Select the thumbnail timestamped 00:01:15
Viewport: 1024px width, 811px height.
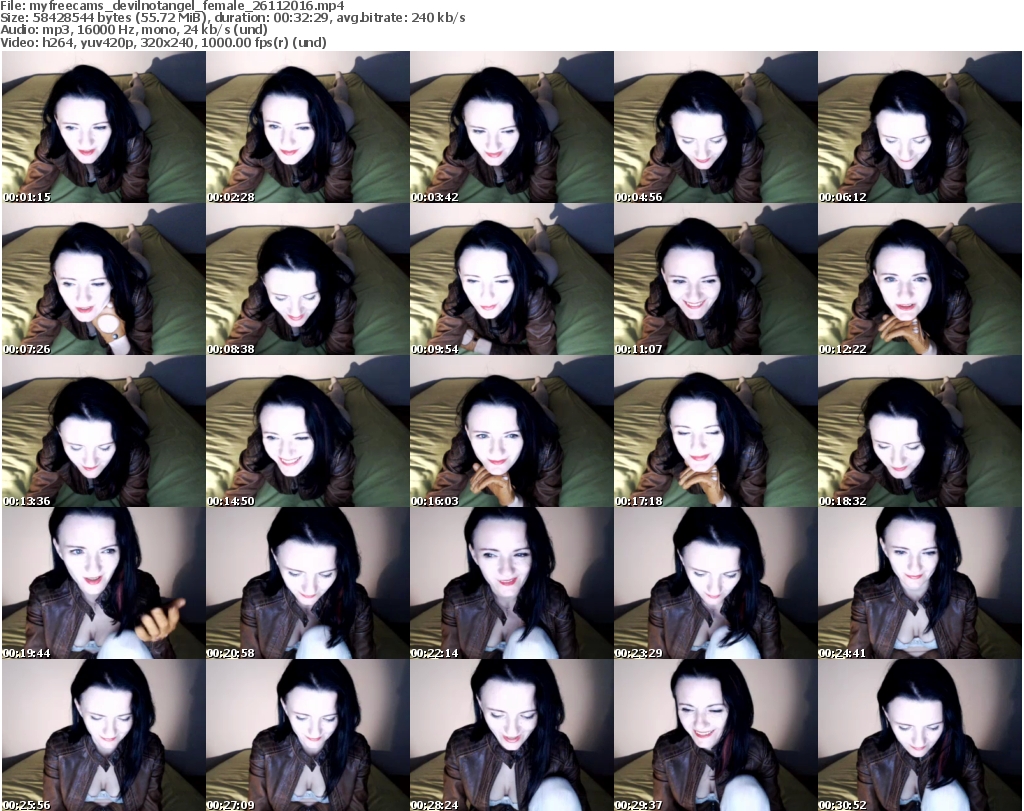(x=104, y=127)
